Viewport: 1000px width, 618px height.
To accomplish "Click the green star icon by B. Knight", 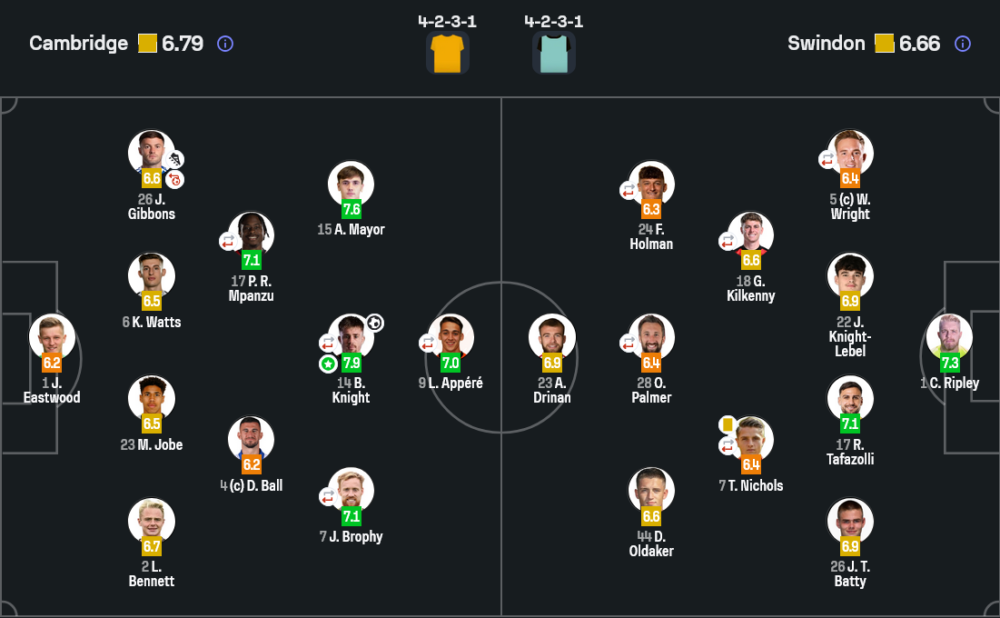I will (328, 363).
